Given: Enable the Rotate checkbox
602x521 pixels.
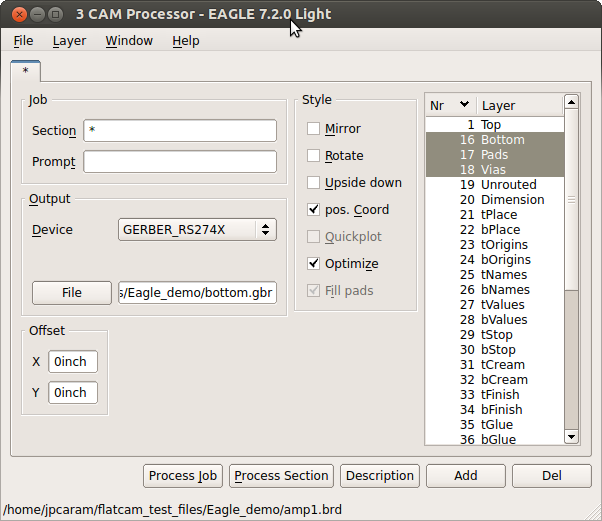Looking at the screenshot, I should tap(314, 156).
